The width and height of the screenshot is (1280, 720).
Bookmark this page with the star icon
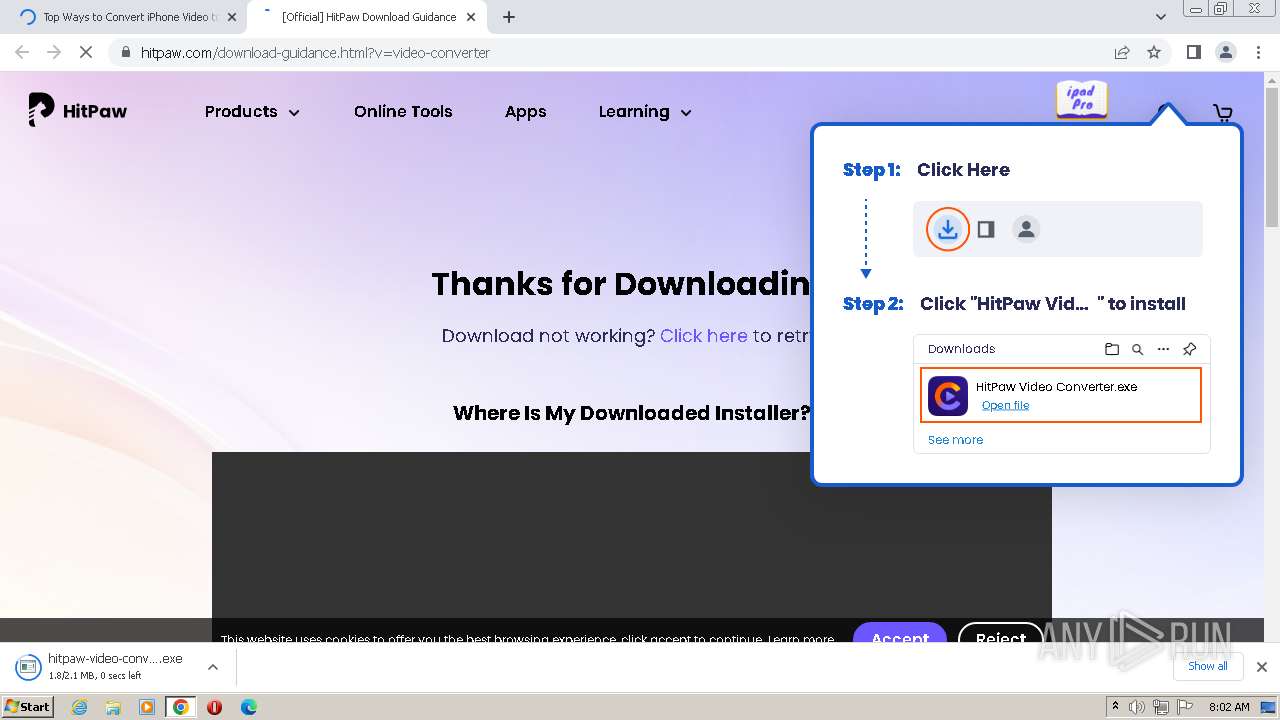[x=1154, y=52]
